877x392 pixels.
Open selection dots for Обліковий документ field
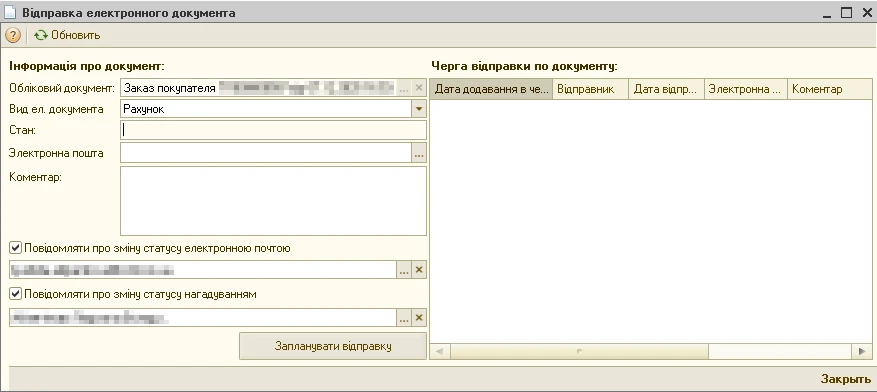tap(404, 88)
